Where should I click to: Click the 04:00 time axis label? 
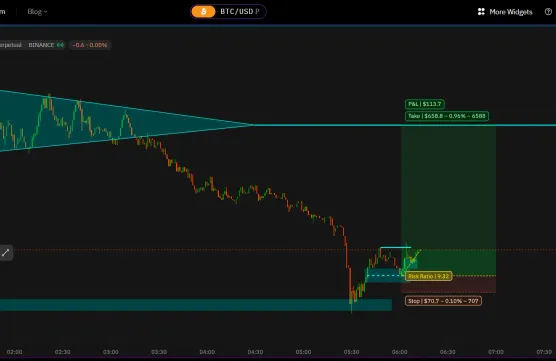(207, 352)
